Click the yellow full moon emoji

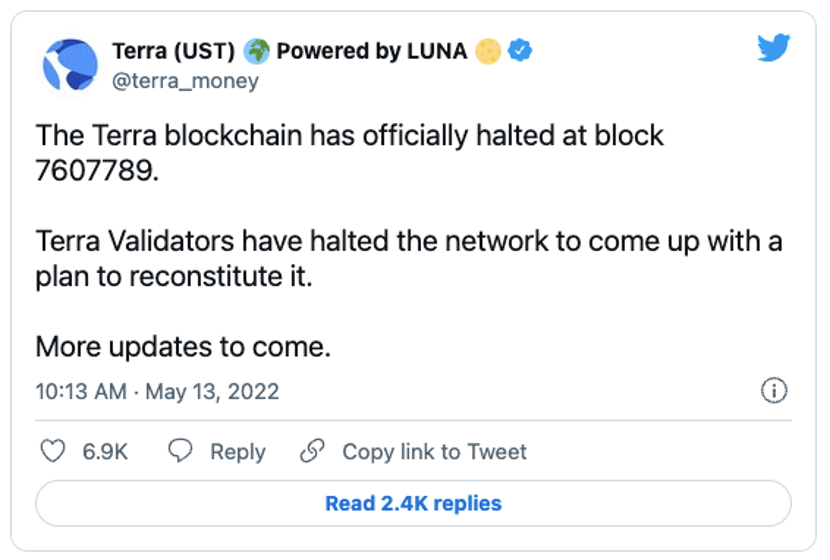click(x=488, y=51)
